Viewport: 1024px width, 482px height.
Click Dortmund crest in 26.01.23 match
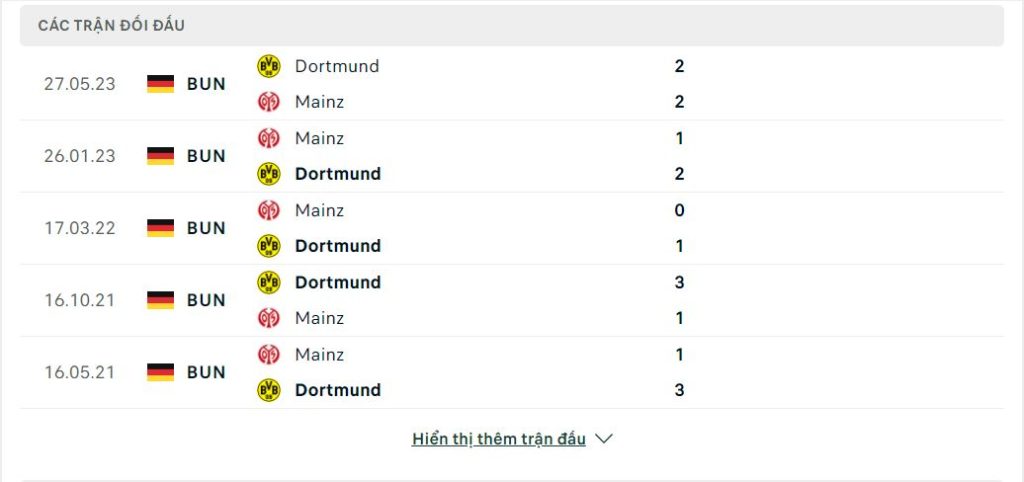268,174
